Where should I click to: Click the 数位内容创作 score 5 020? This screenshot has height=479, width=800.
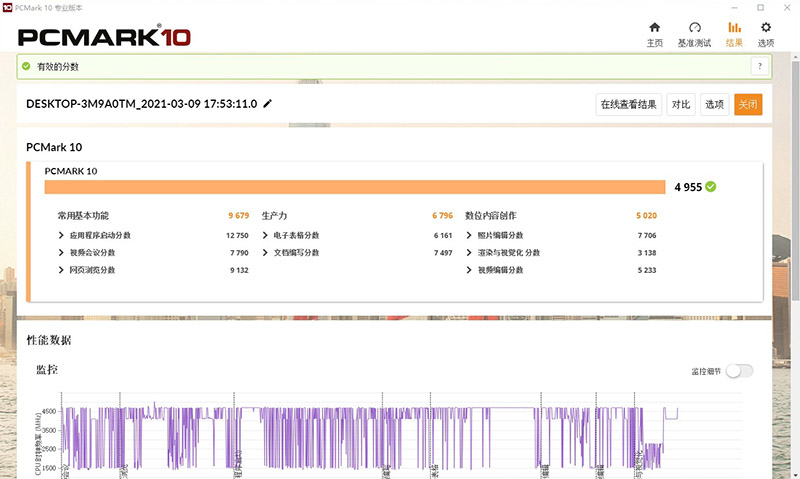(x=646, y=215)
